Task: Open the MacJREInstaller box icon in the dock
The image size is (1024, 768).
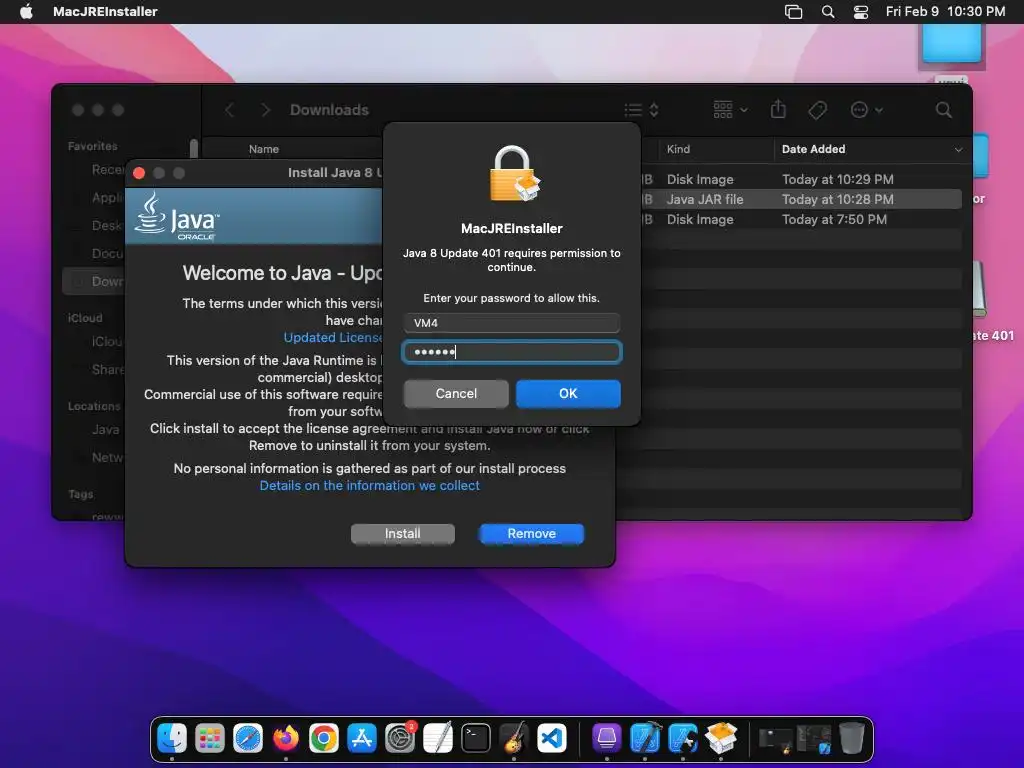Action: pos(721,739)
